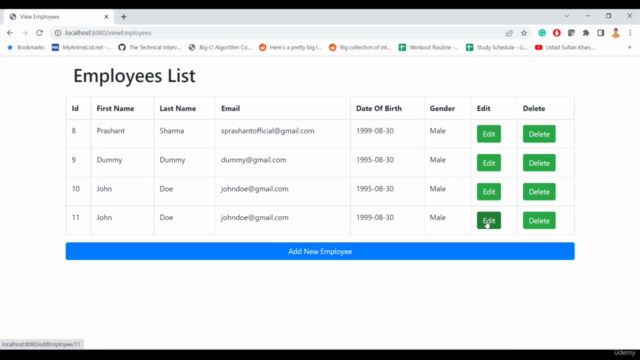Open Big-O Algorithm bookmark
The width and height of the screenshot is (640, 360).
[220, 47]
